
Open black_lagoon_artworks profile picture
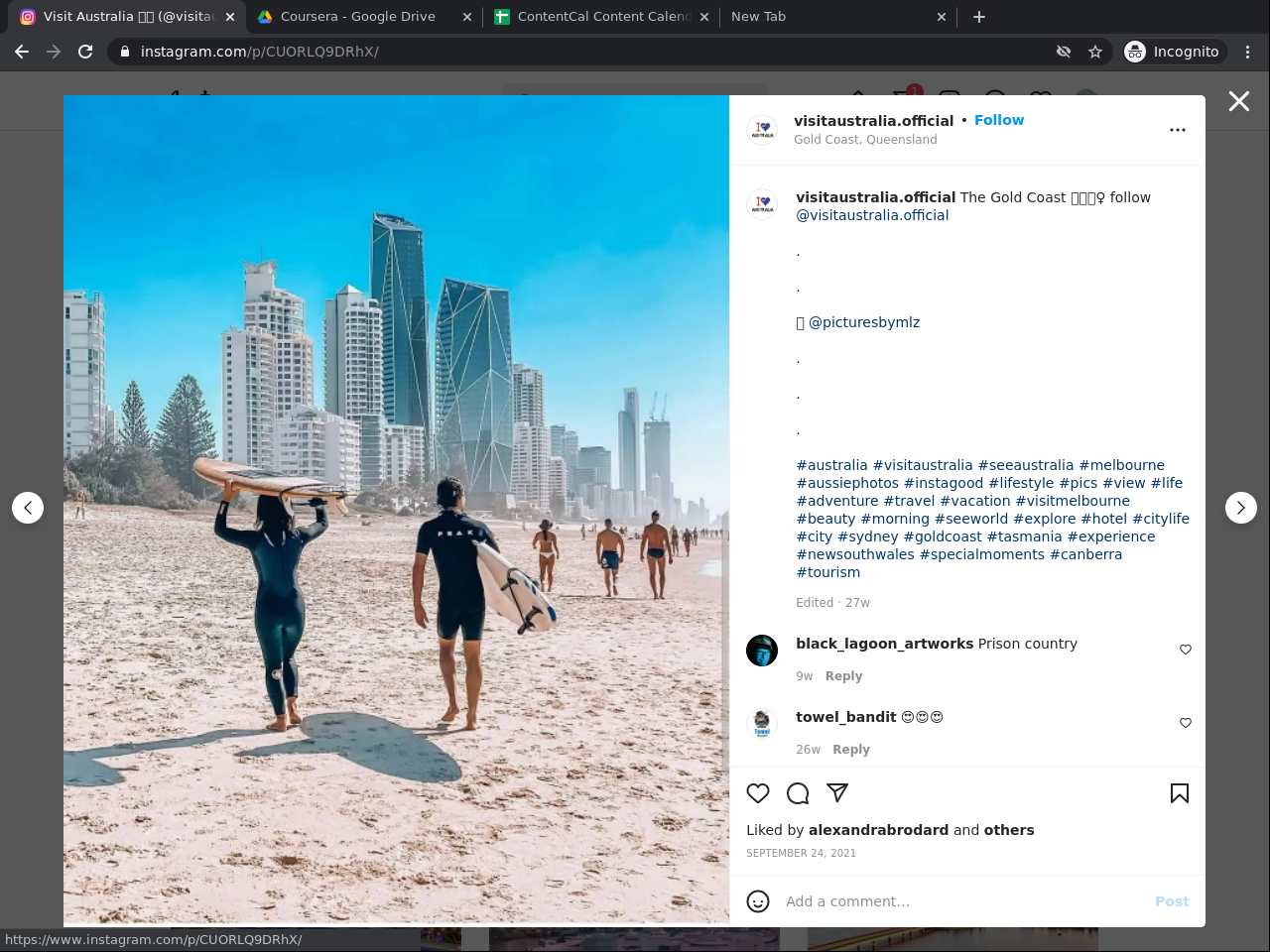(762, 651)
